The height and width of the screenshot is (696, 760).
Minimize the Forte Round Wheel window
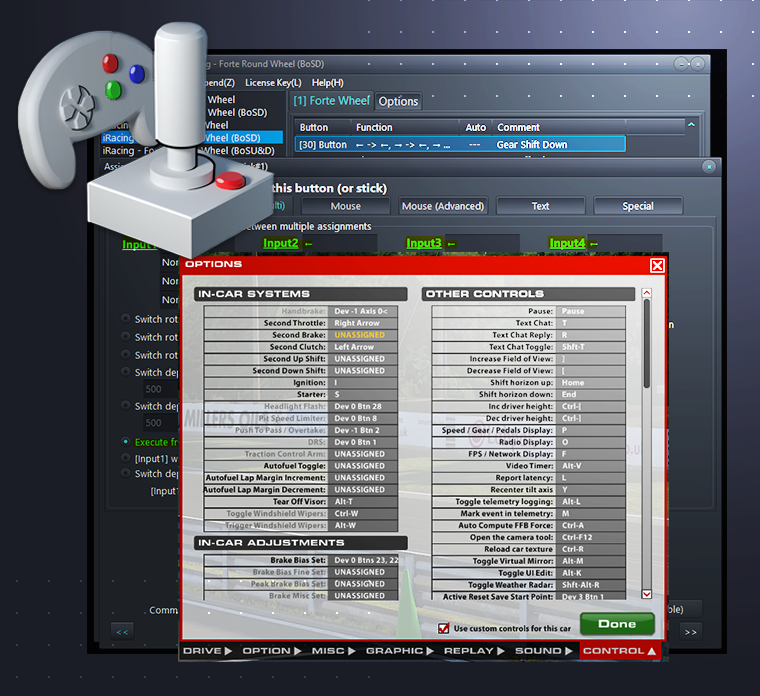click(x=681, y=64)
